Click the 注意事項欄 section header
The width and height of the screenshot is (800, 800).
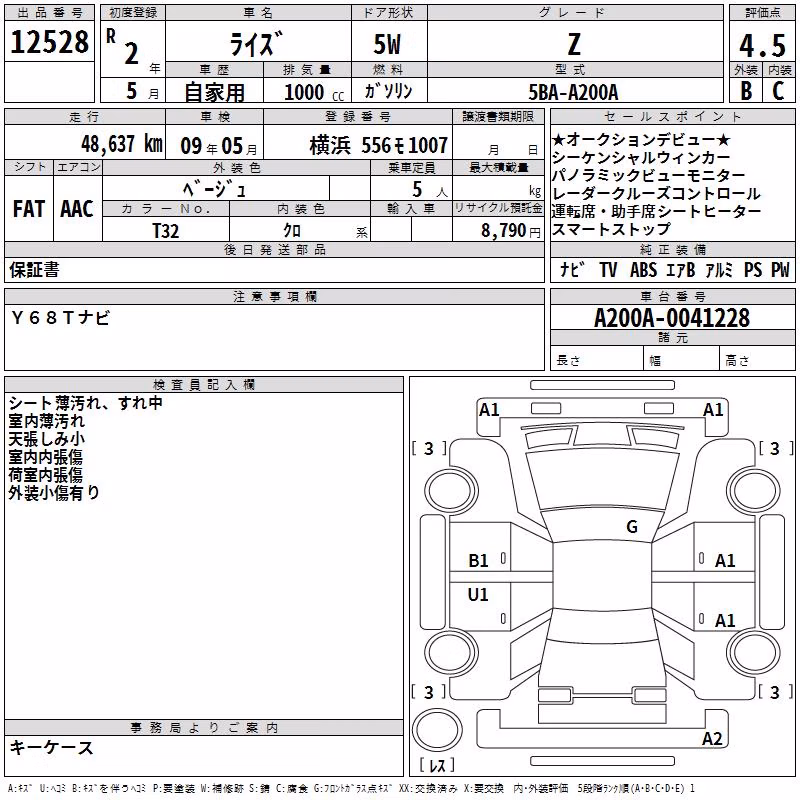[274, 296]
